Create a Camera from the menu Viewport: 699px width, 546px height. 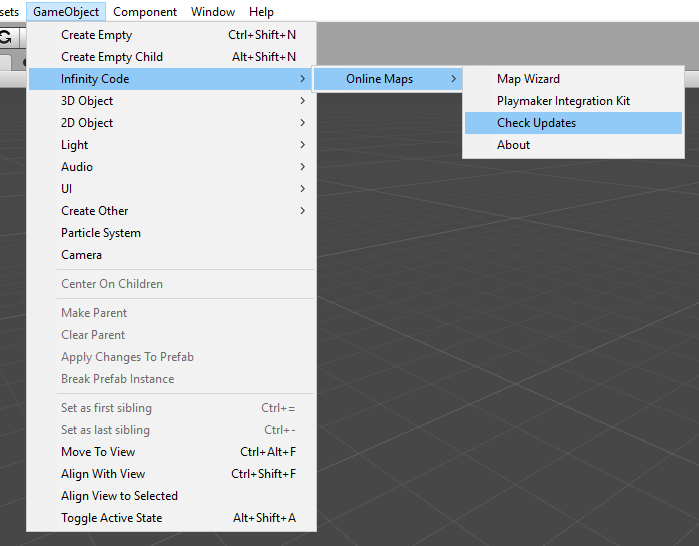click(x=172, y=255)
